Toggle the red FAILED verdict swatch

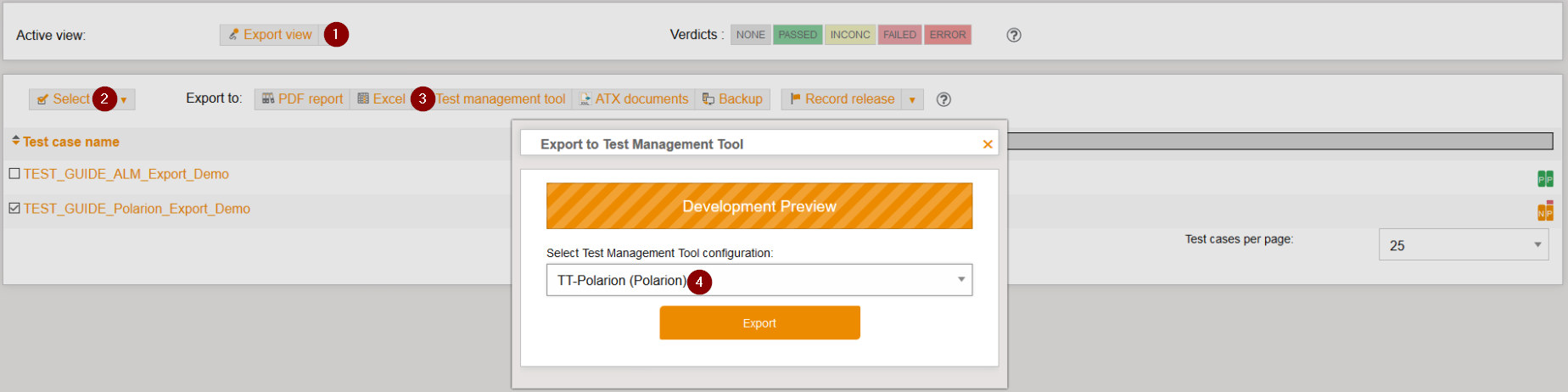(899, 35)
